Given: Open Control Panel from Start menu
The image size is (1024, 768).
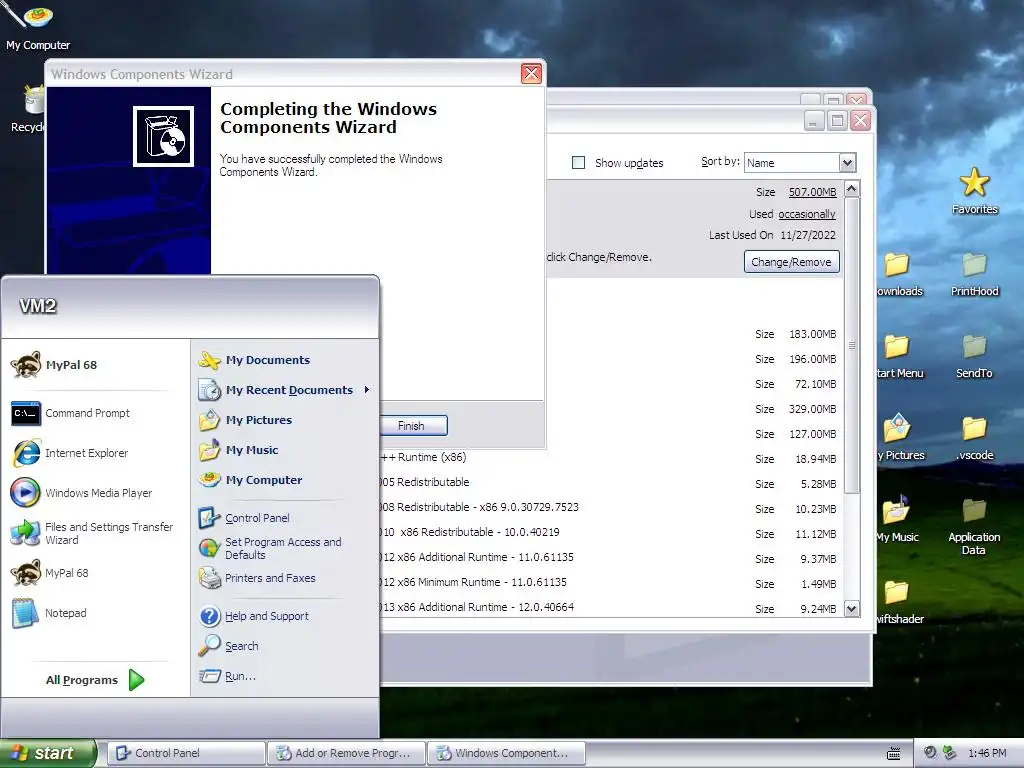Looking at the screenshot, I should point(245,518).
